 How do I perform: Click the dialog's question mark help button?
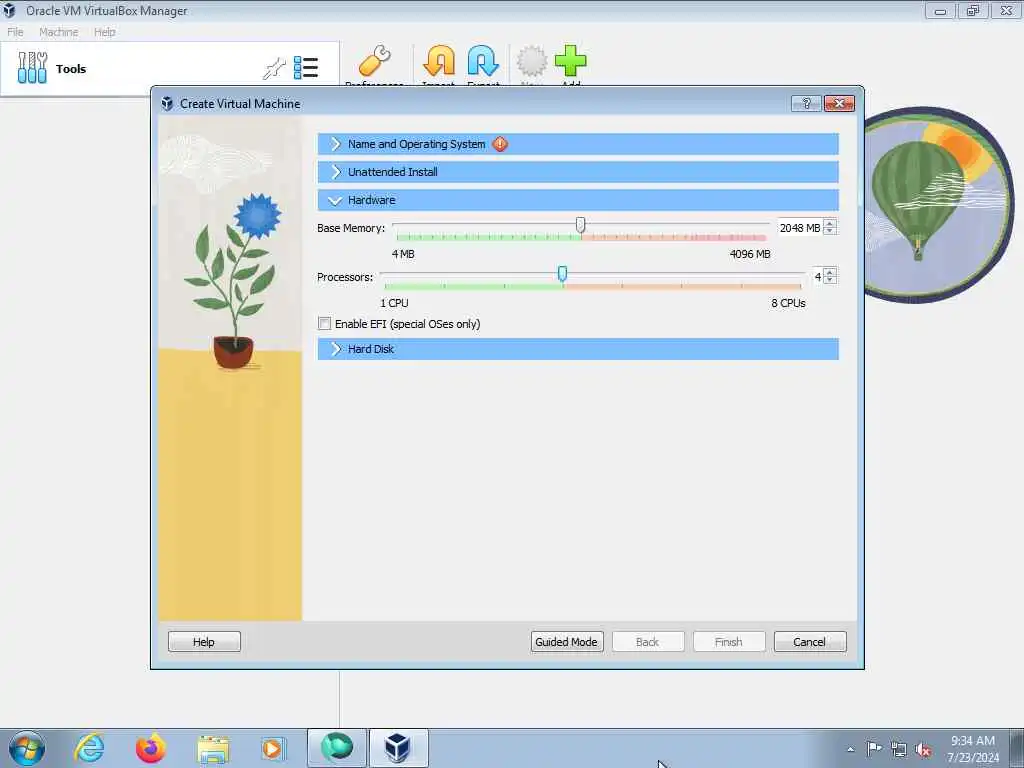point(806,103)
